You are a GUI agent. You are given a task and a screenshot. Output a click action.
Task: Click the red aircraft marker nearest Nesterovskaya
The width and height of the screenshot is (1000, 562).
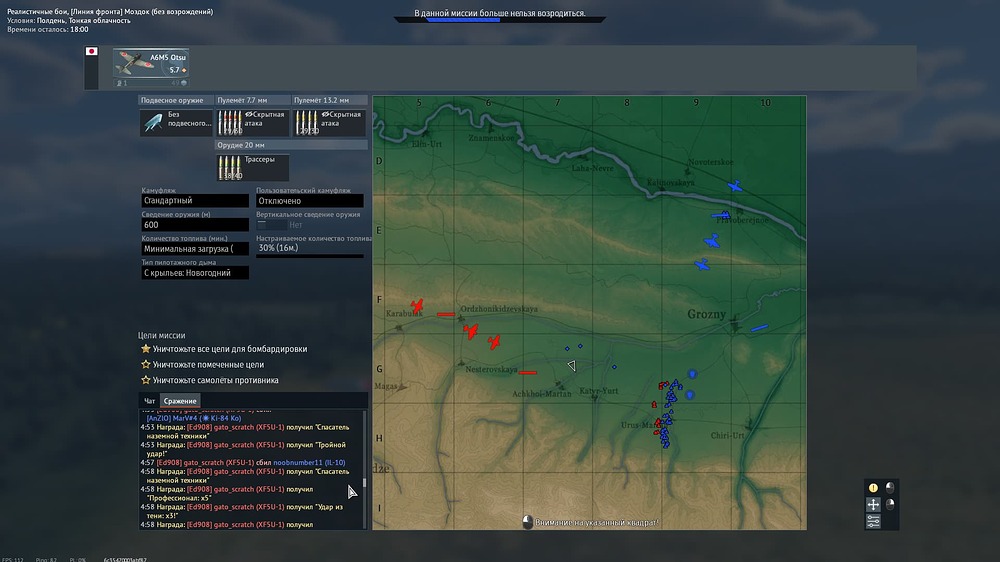[x=494, y=343]
